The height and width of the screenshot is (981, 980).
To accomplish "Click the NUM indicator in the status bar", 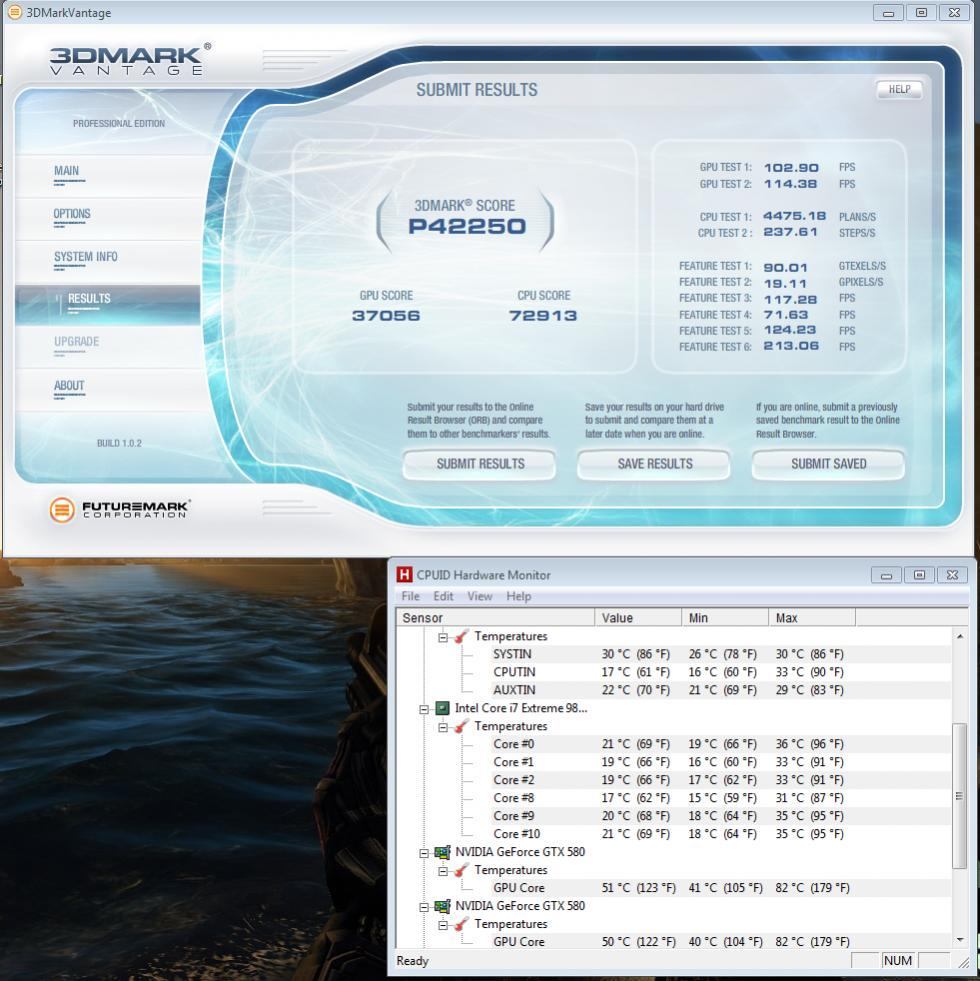I will (897, 961).
